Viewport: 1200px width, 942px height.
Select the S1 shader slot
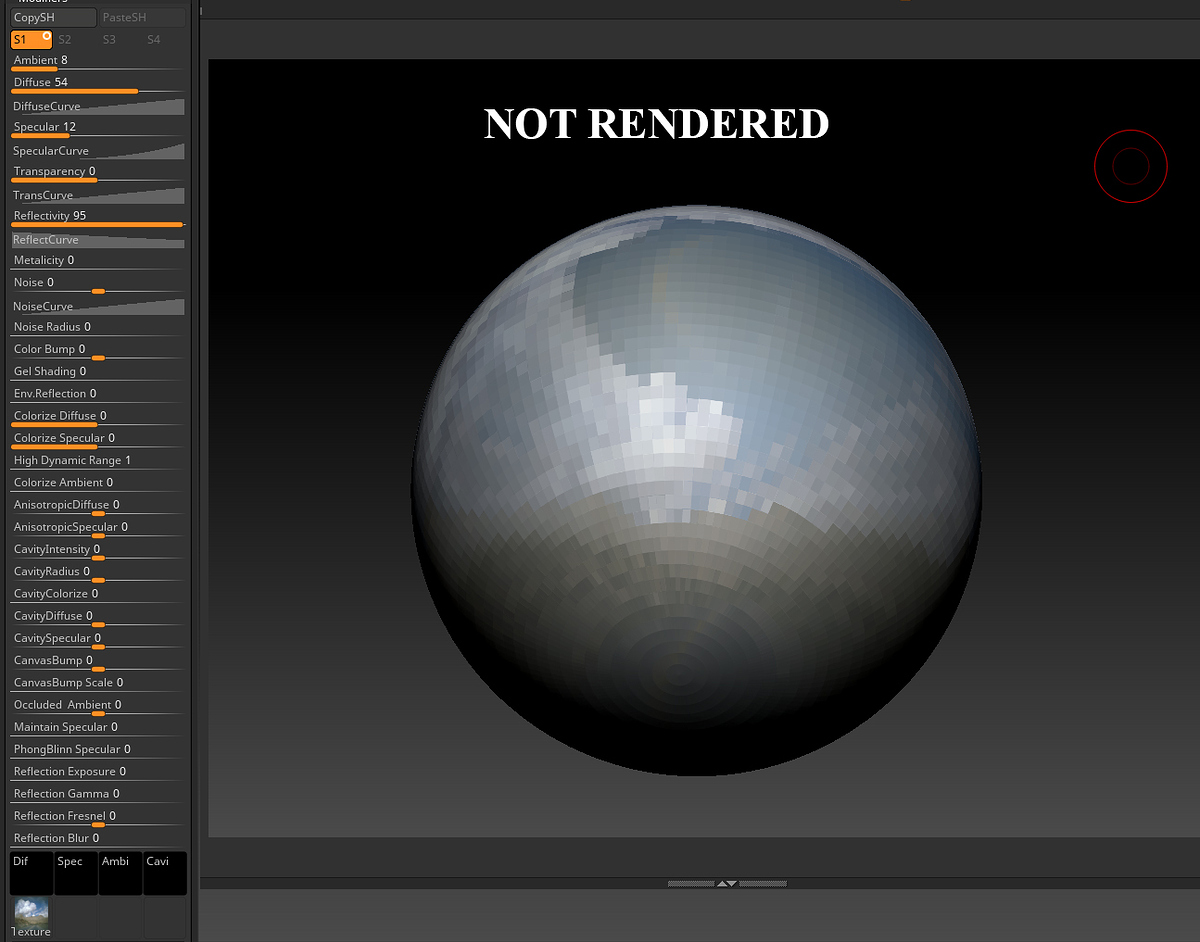tap(32, 40)
